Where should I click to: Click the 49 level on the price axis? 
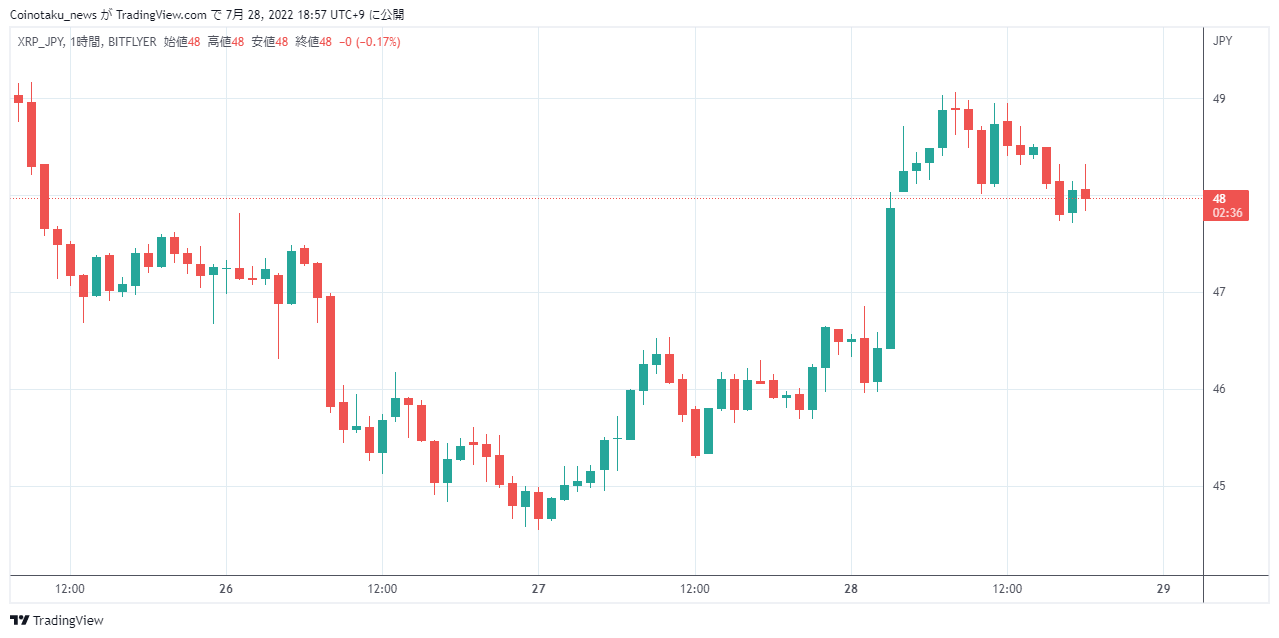point(1219,99)
